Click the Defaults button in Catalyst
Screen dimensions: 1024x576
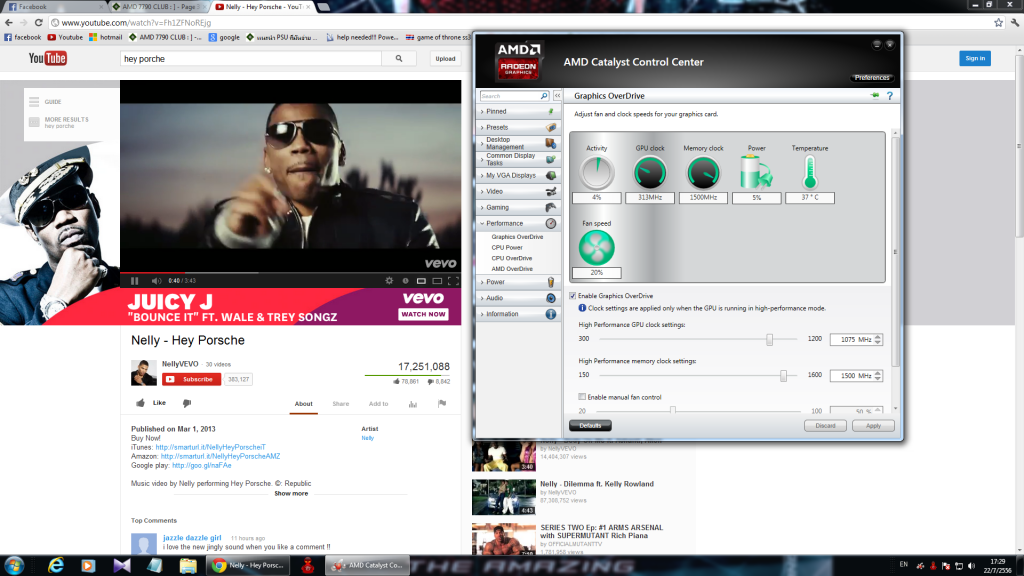click(590, 426)
